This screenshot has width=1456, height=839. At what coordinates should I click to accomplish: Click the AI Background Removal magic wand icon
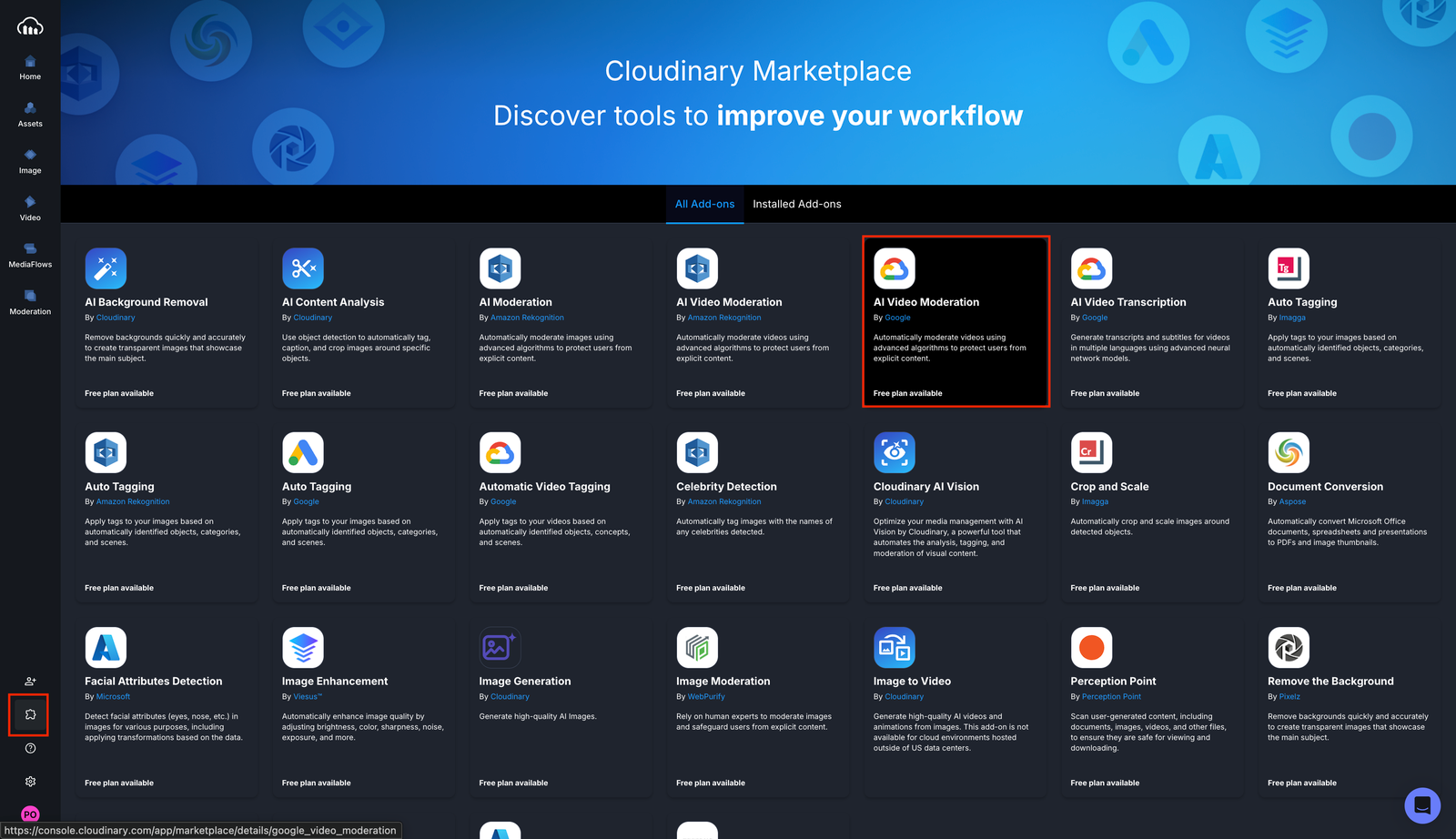pyautogui.click(x=106, y=268)
